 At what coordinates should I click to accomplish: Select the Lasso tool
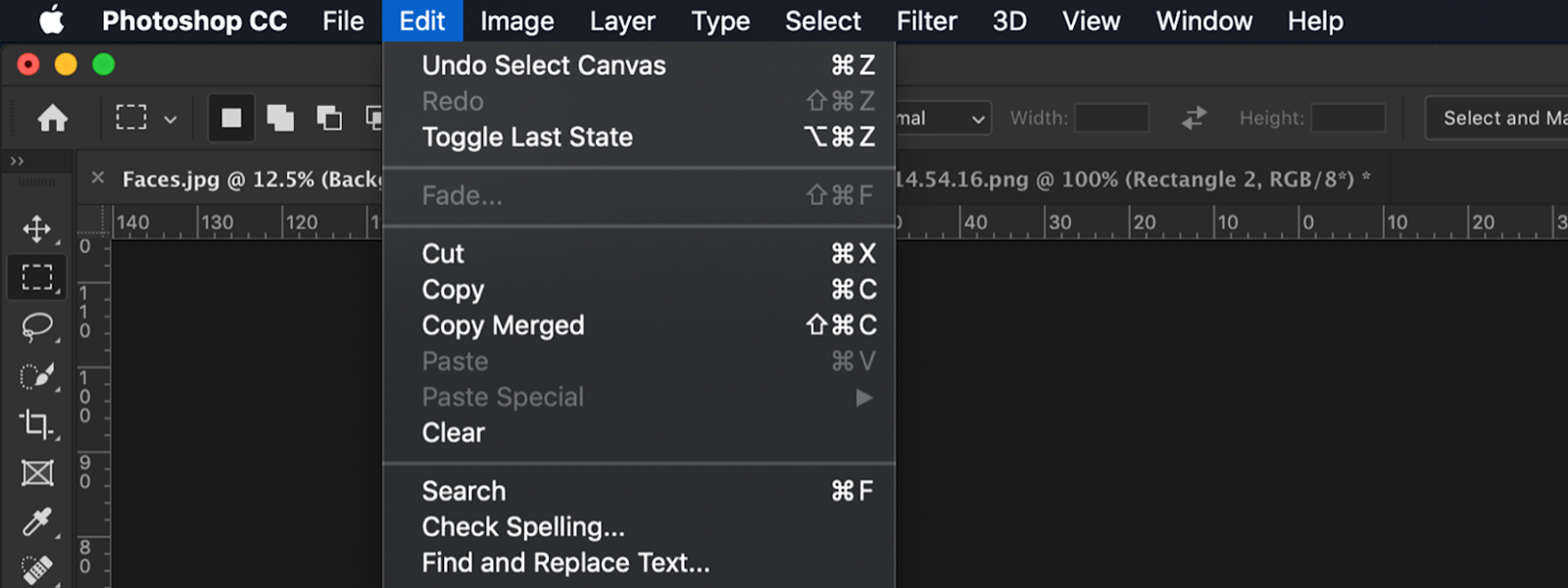click(37, 326)
